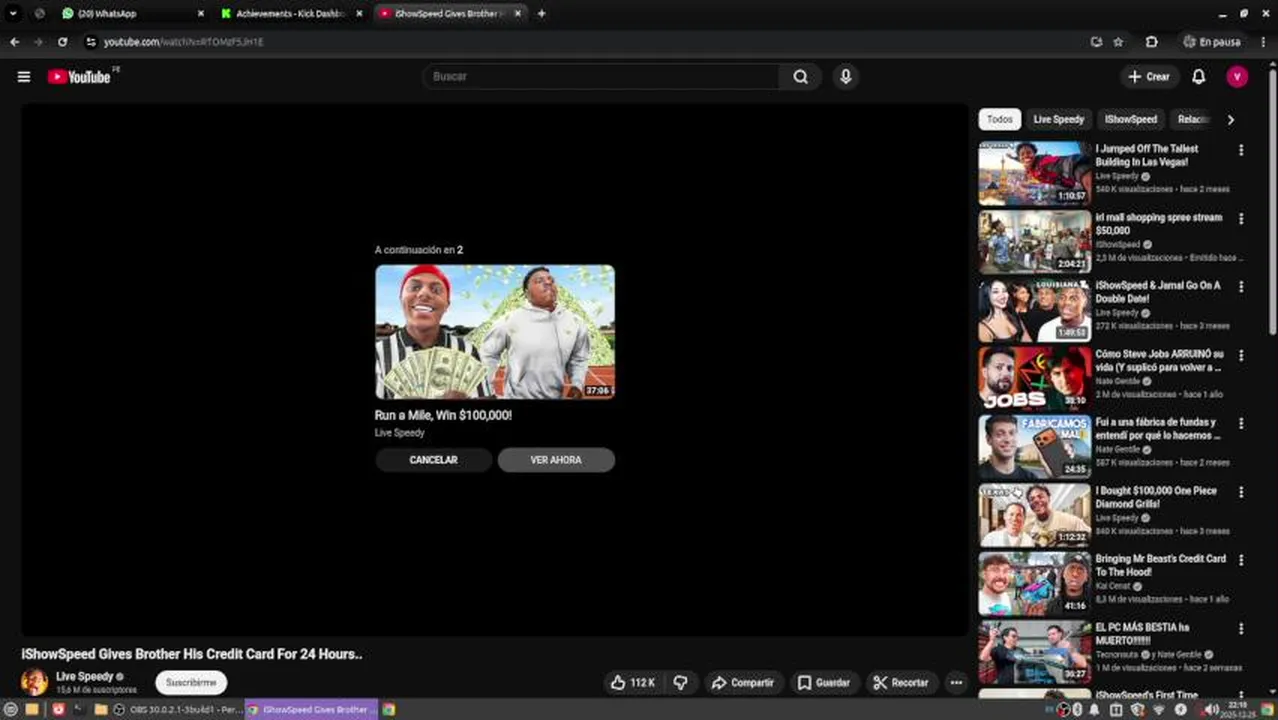
Task: Open options for irl mall shopping spree video
Action: coord(1241,218)
